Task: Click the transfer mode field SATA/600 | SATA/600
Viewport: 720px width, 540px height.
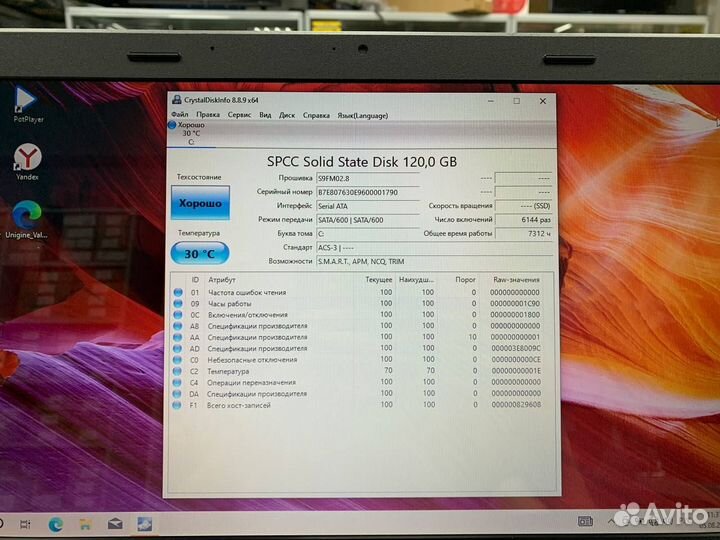Action: [368, 220]
